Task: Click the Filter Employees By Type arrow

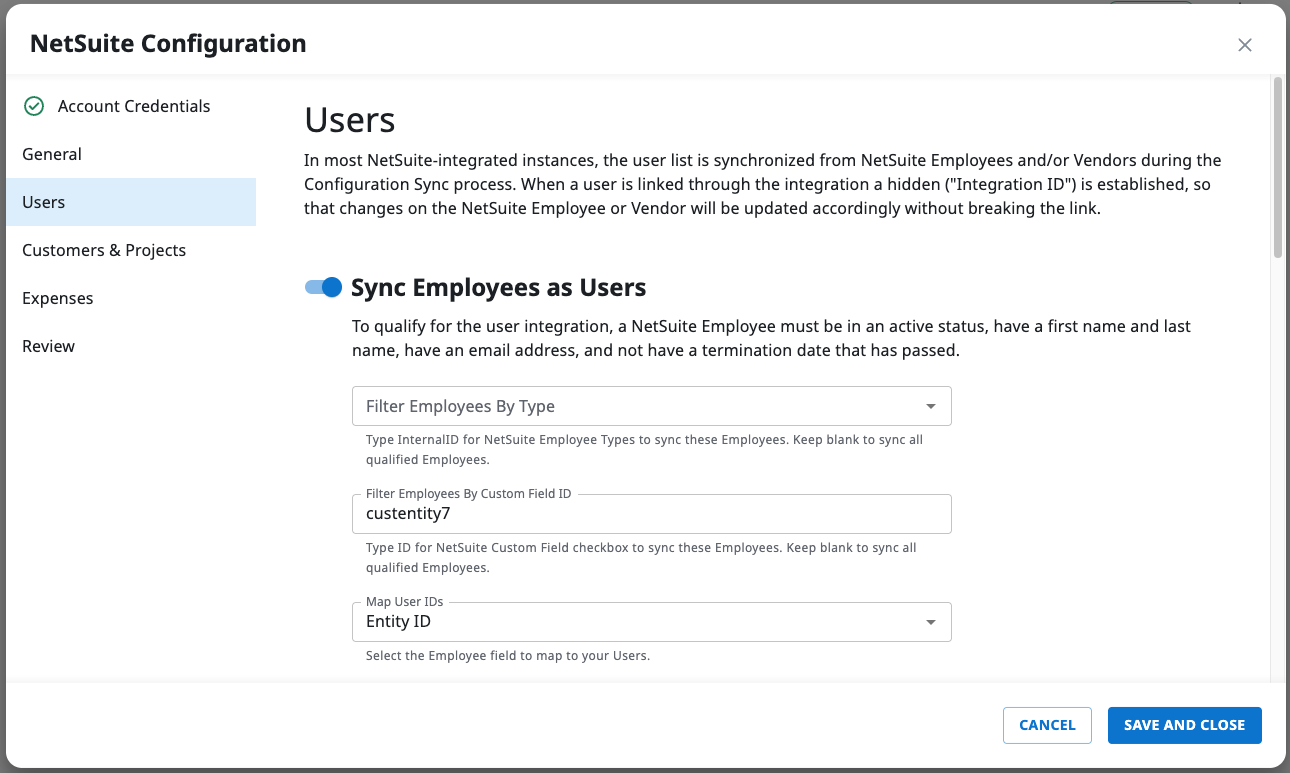Action: pyautogui.click(x=931, y=406)
